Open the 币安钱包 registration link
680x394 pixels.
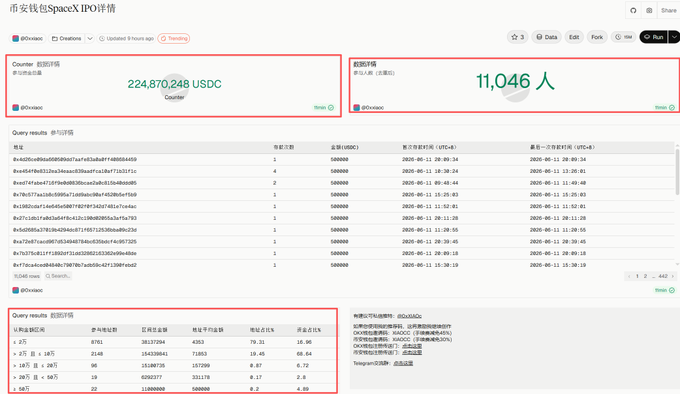click(412, 352)
